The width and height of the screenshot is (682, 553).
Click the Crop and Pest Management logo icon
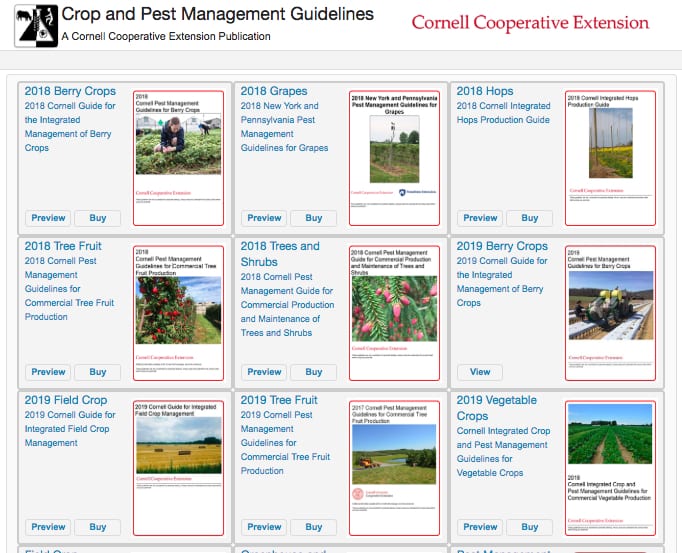36,26
